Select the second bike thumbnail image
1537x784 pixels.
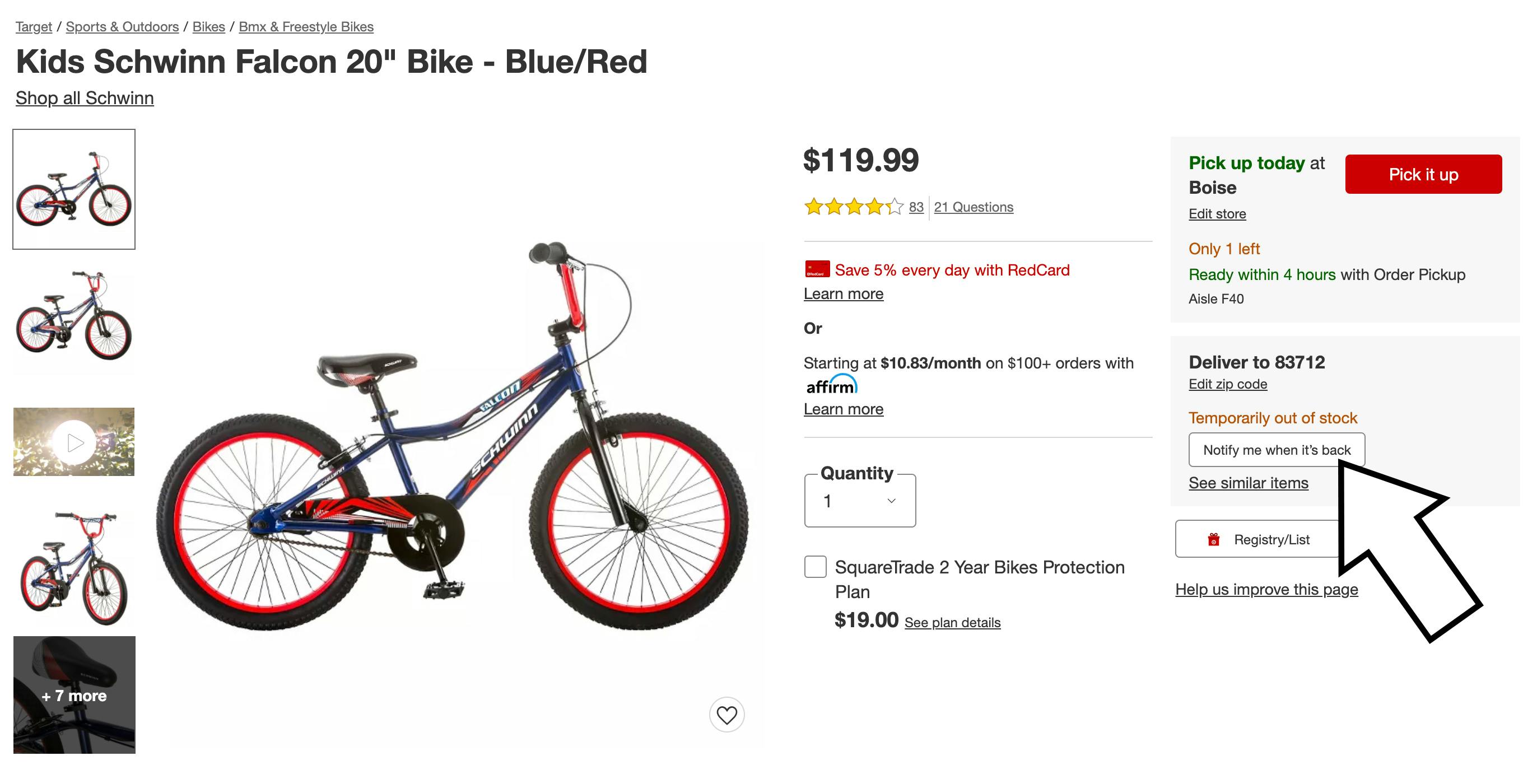point(74,316)
